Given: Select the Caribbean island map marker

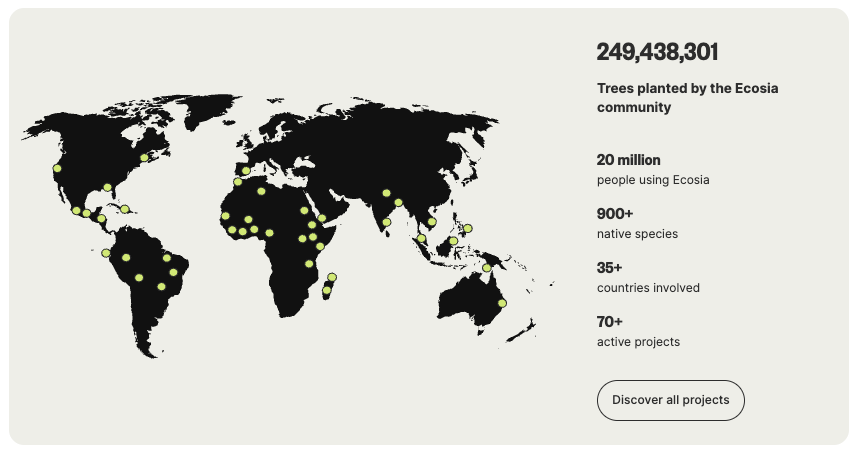Looking at the screenshot, I should (x=125, y=209).
